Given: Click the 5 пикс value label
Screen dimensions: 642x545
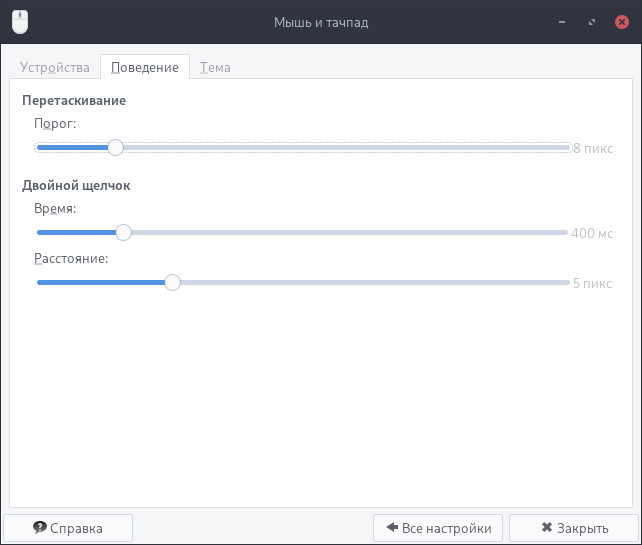Looking at the screenshot, I should pos(592,283).
